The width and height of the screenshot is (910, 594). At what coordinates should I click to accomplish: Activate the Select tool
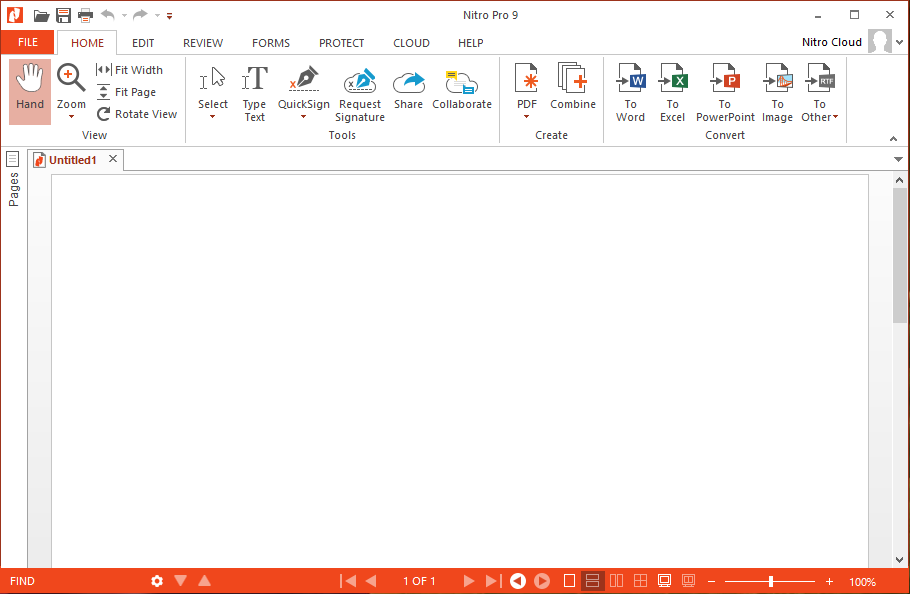(212, 86)
